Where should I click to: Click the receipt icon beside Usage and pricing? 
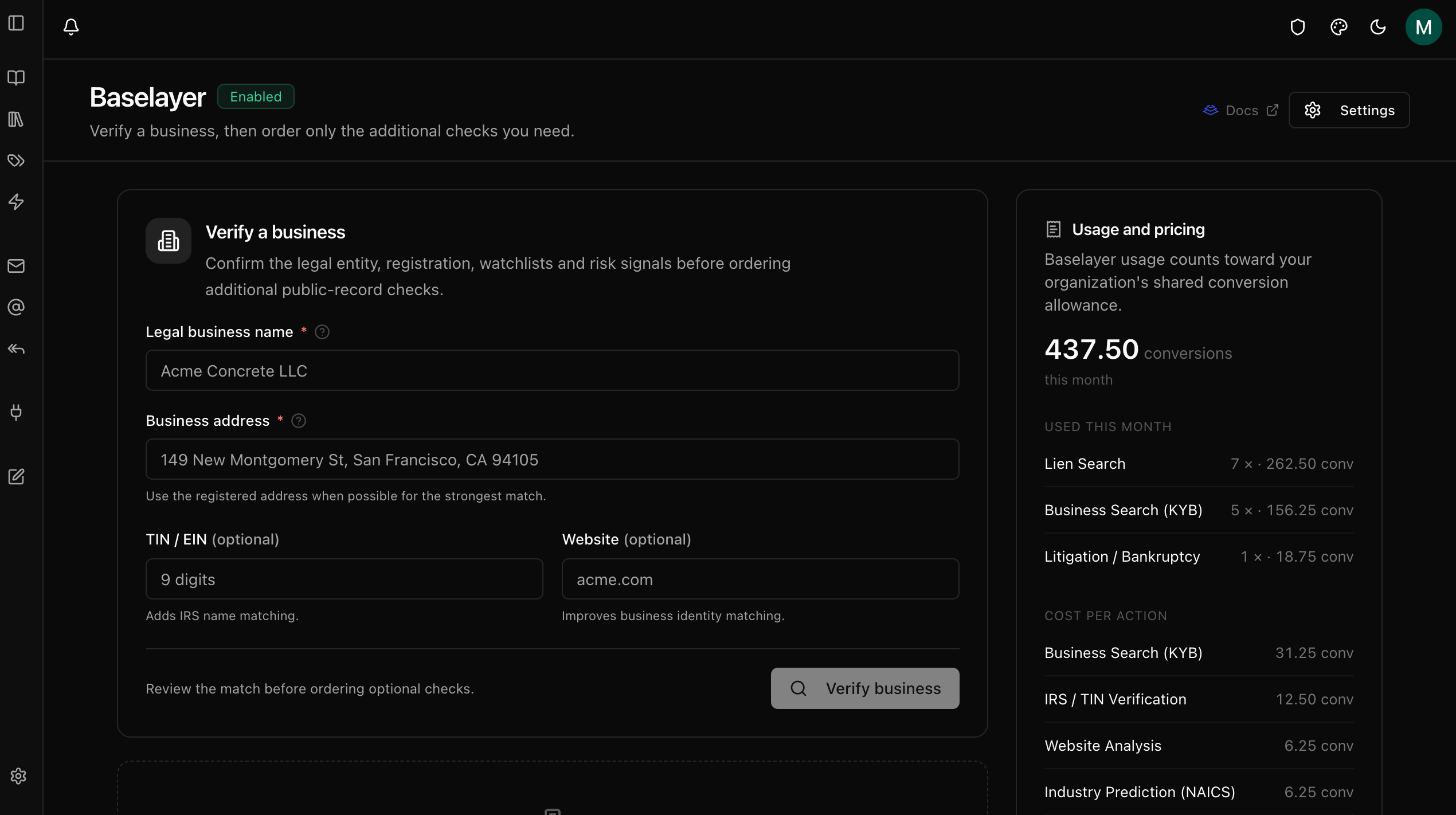click(1054, 229)
